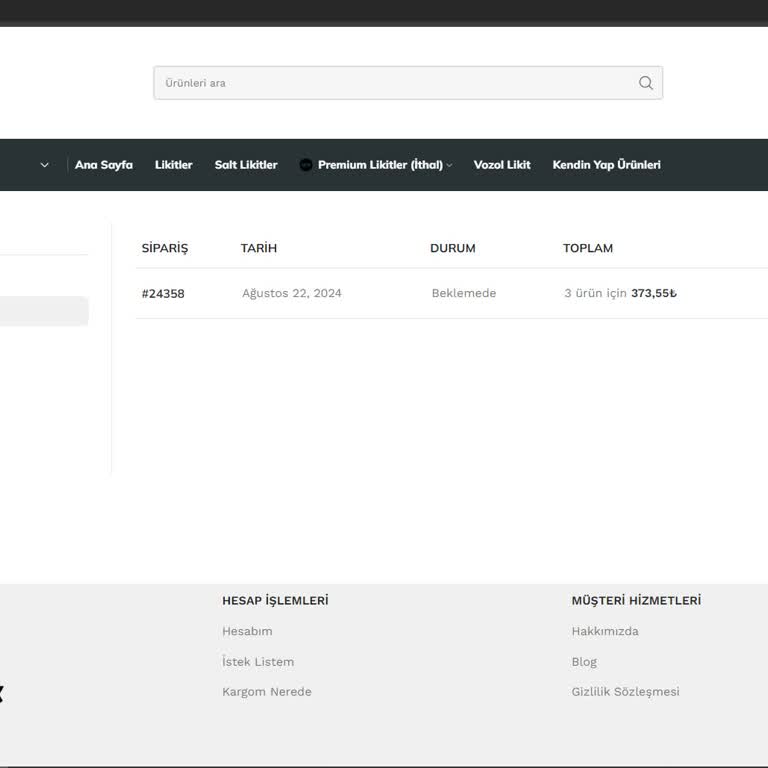Click the Premium Likitler (İthal) label
The image size is (768, 768).
click(380, 165)
